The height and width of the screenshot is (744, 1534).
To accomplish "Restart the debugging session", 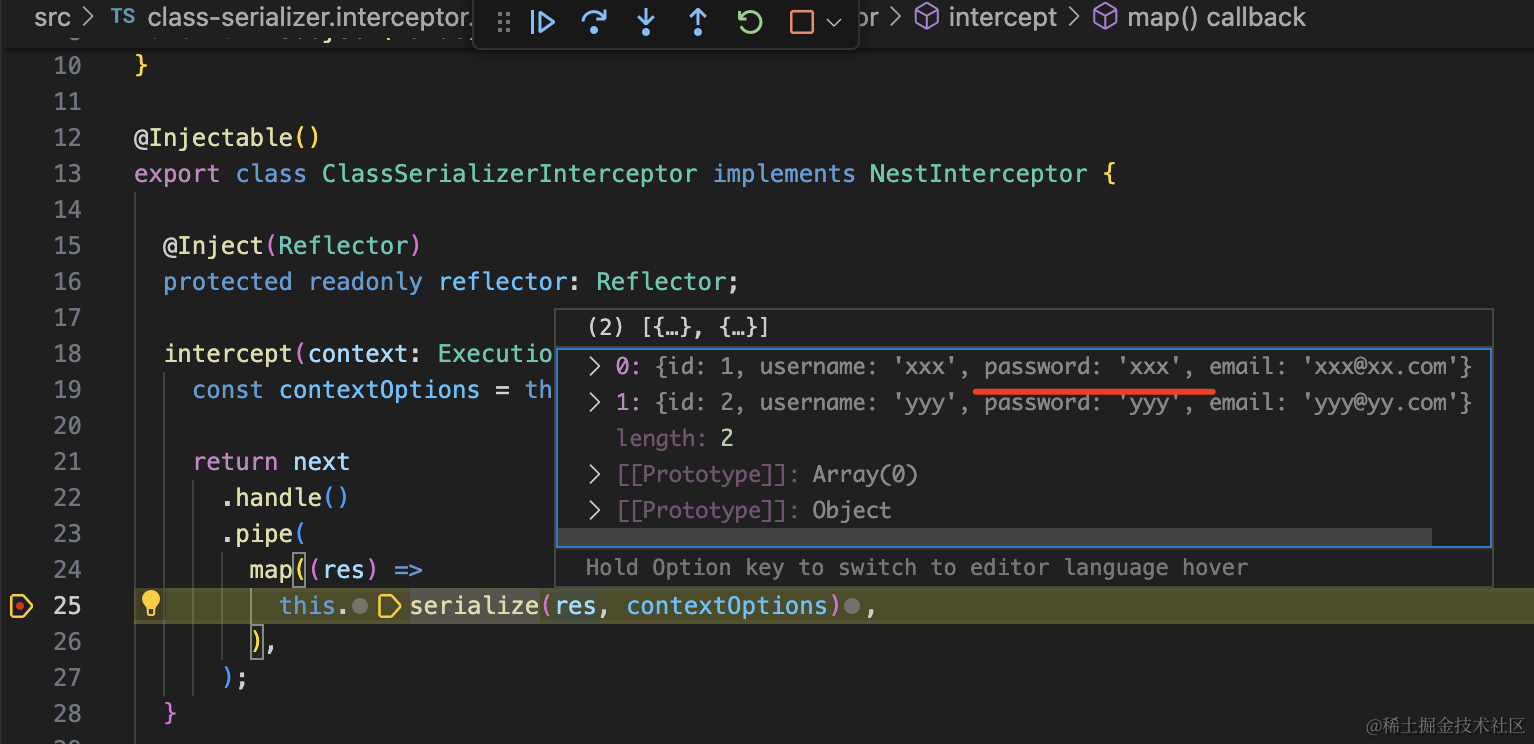I will [750, 22].
